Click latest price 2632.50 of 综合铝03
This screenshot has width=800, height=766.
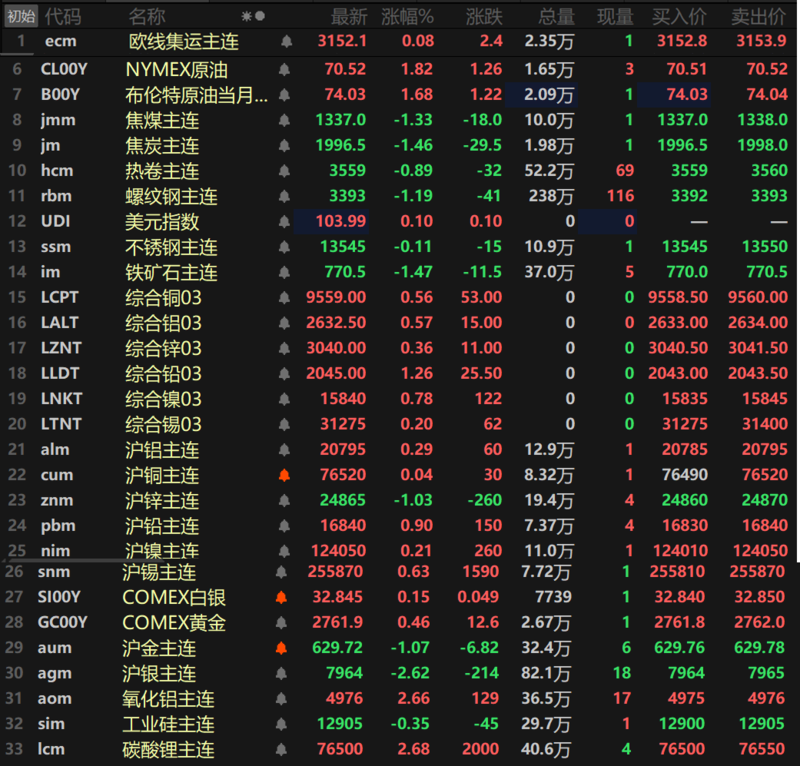(x=336, y=323)
